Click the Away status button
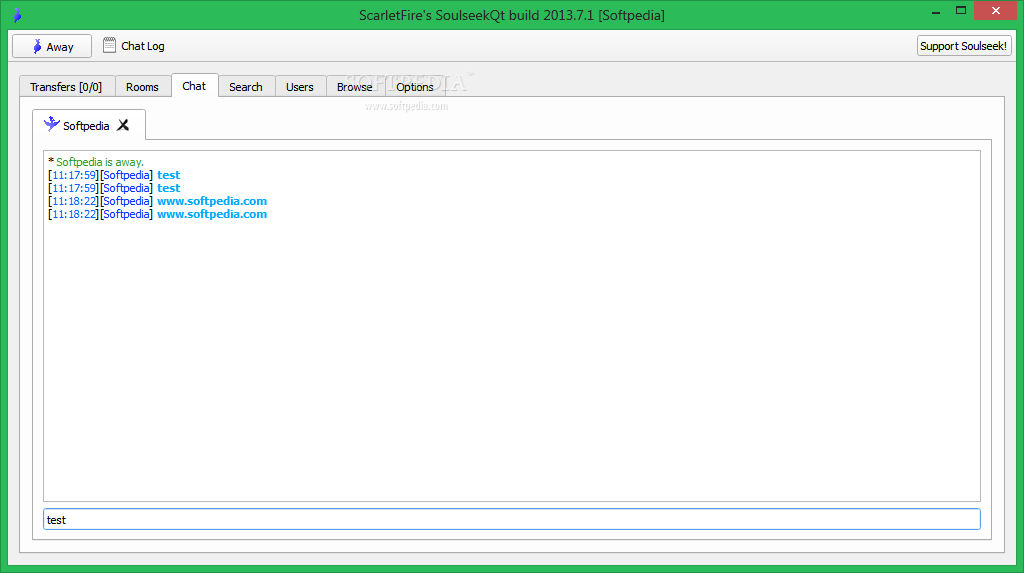The width and height of the screenshot is (1024, 573). click(x=52, y=46)
